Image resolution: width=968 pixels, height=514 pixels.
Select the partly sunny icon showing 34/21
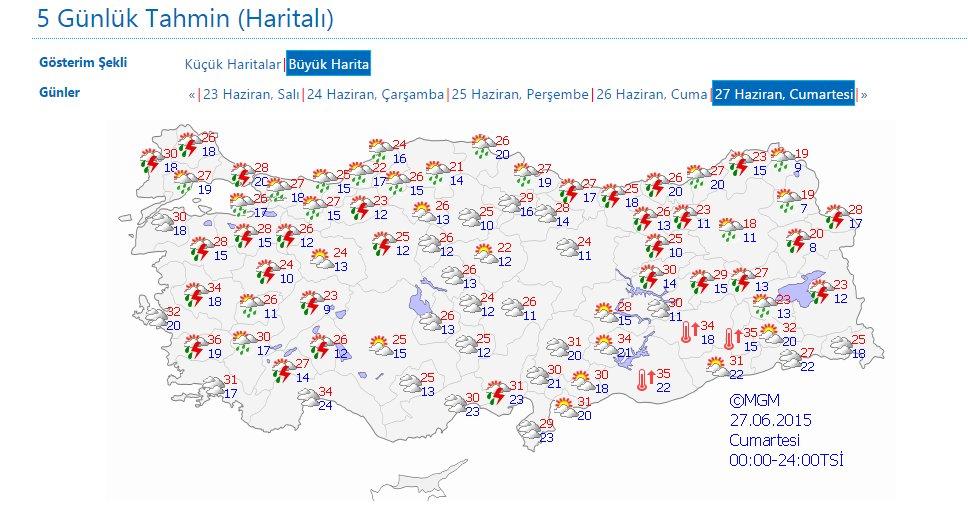tap(606, 345)
